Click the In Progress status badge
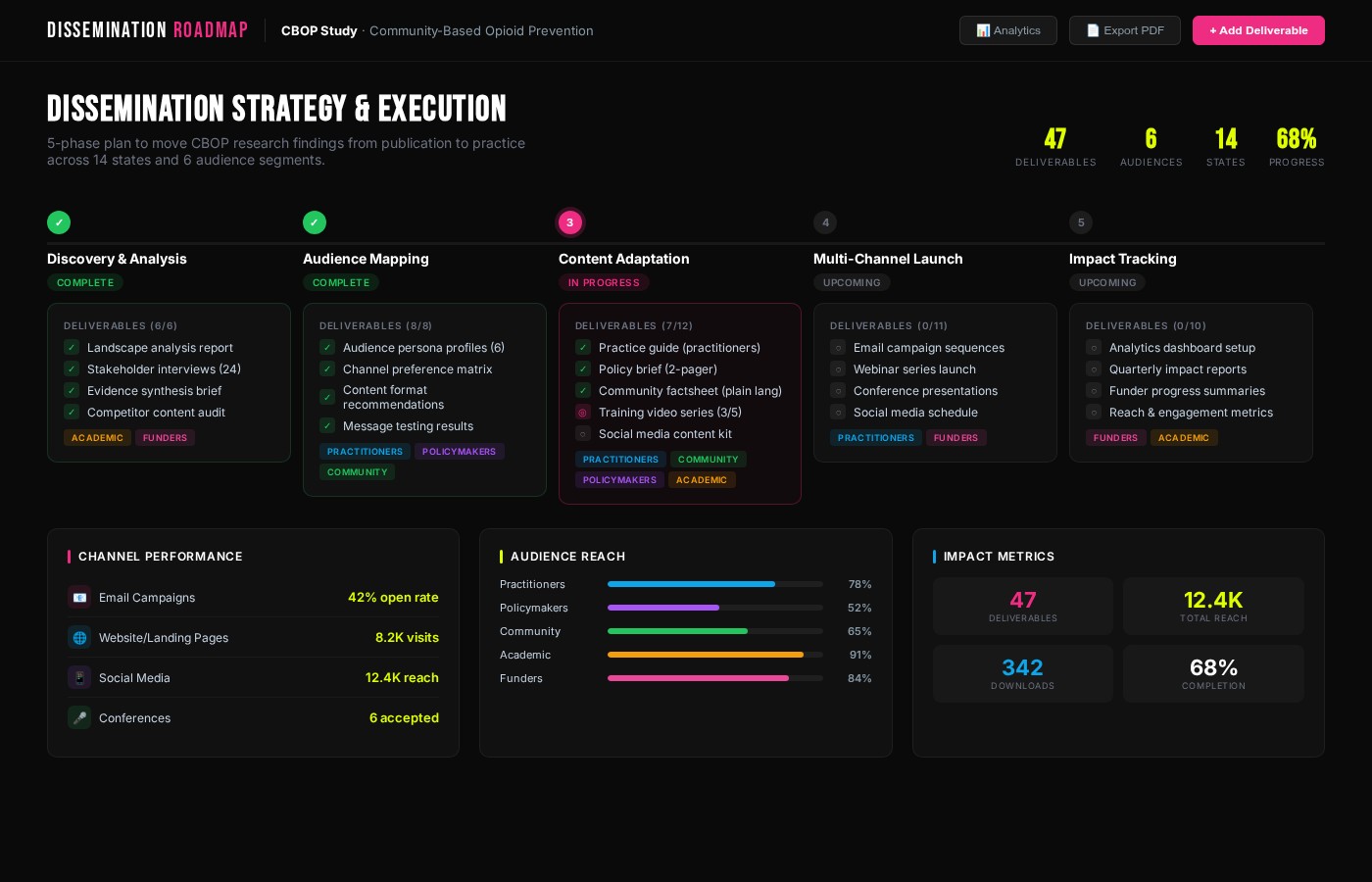Screen dimensions: 1372x882 click(604, 282)
